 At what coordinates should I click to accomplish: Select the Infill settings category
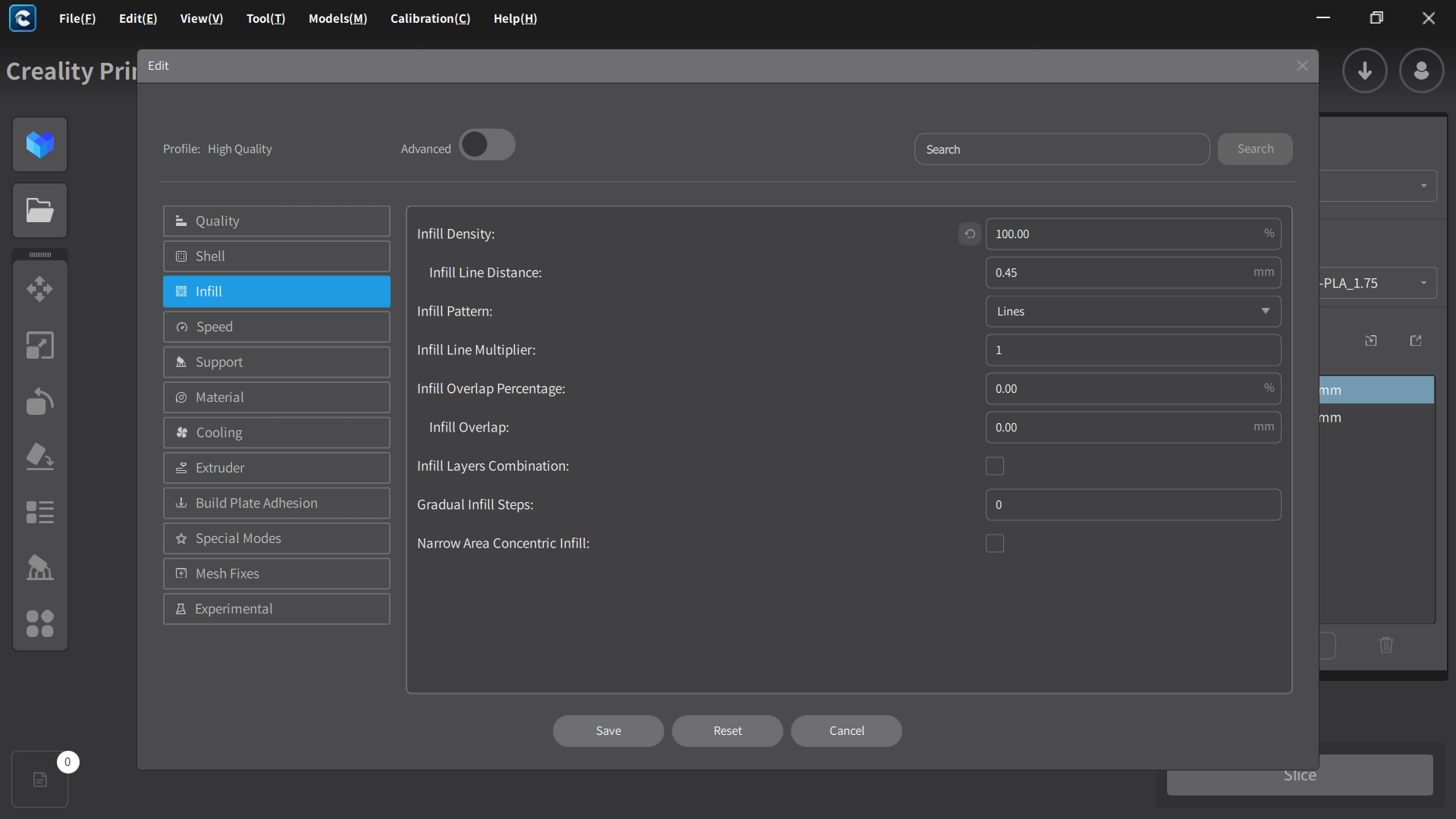[x=277, y=292]
